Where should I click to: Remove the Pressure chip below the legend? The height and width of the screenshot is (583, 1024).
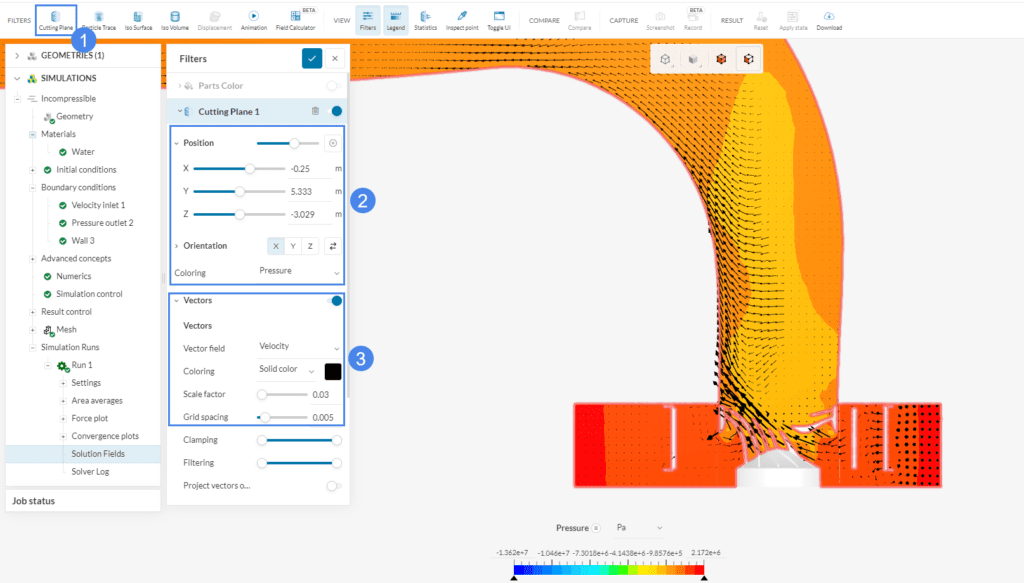pyautogui.click(x=596, y=527)
